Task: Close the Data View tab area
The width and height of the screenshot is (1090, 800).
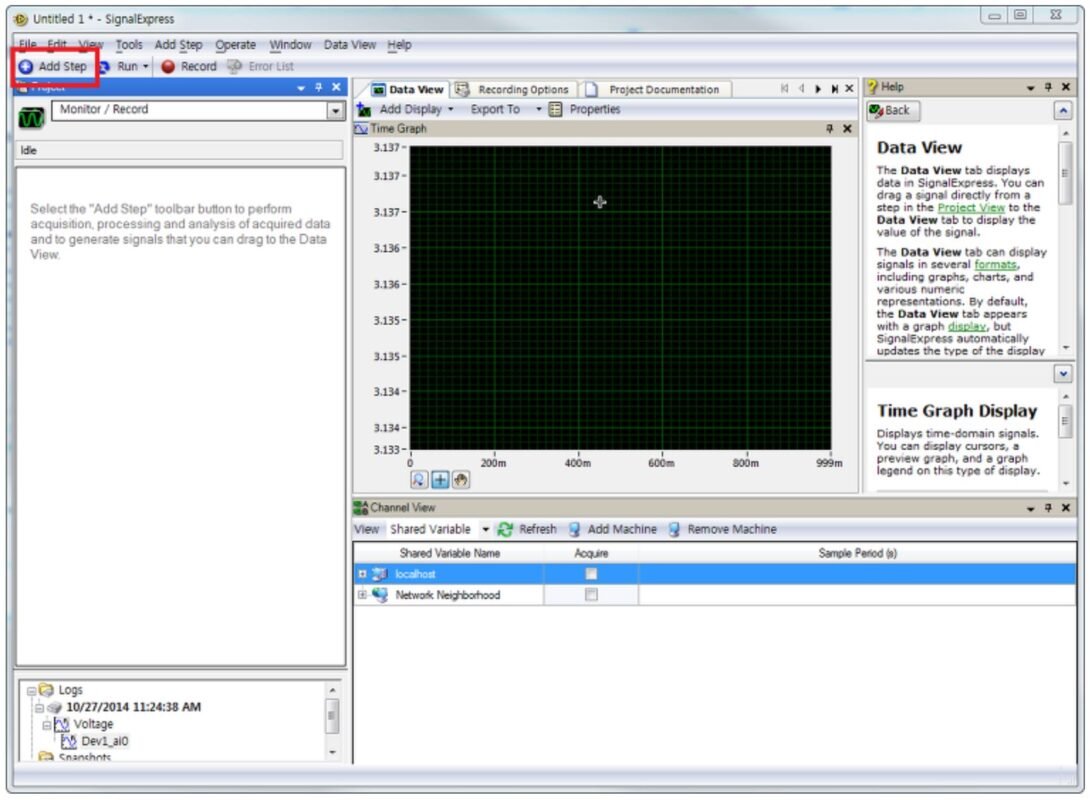Action: tap(849, 89)
